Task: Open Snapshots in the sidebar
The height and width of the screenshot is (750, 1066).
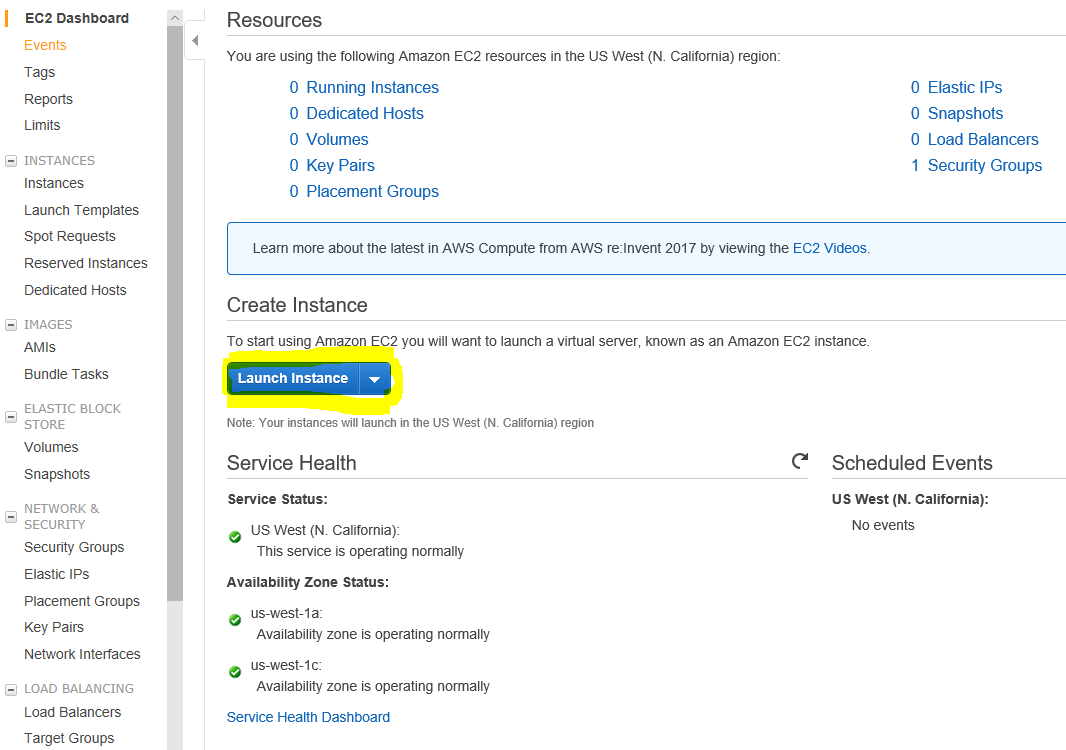Action: coord(57,475)
